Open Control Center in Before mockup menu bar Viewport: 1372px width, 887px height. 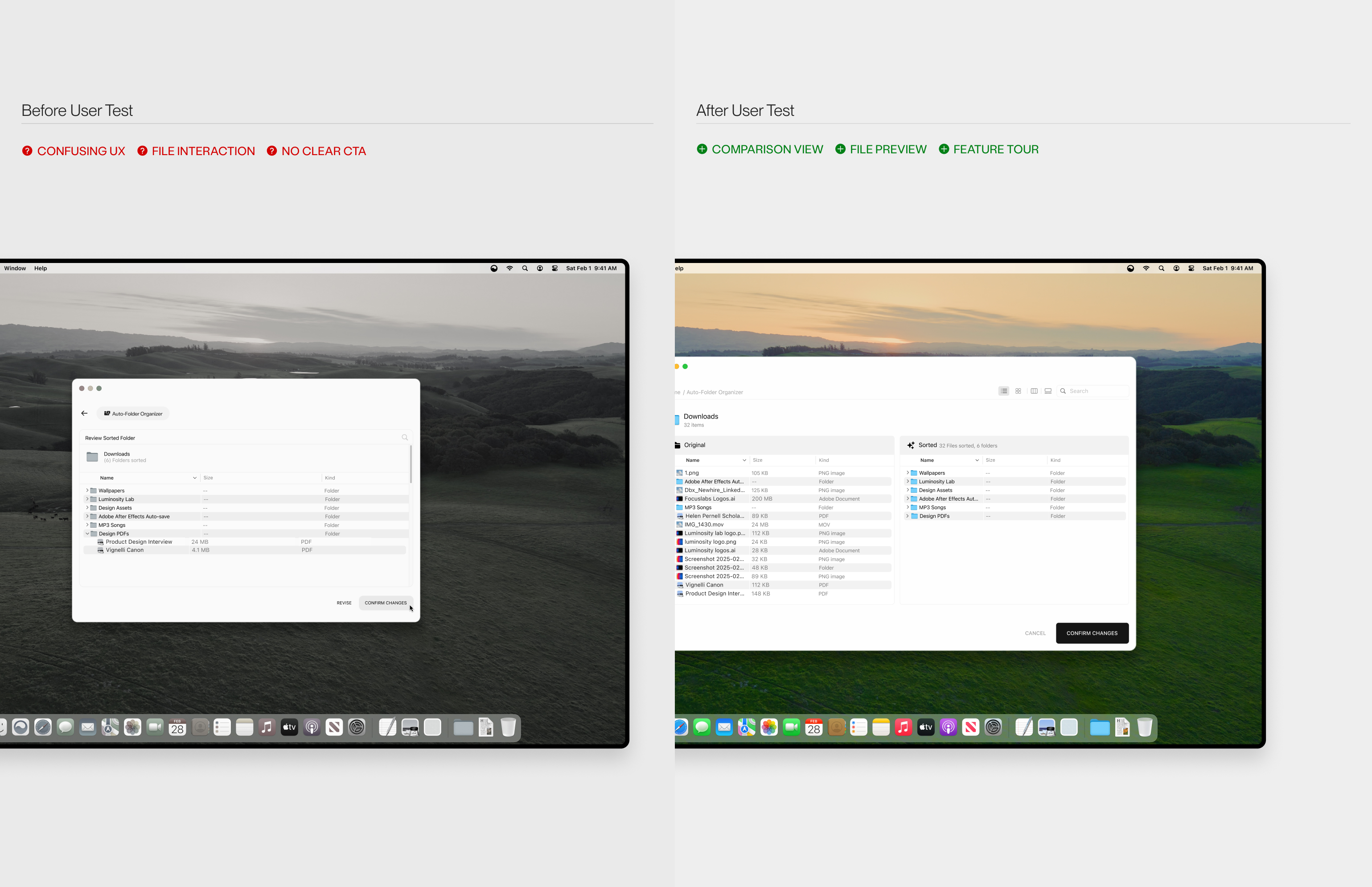coord(555,268)
